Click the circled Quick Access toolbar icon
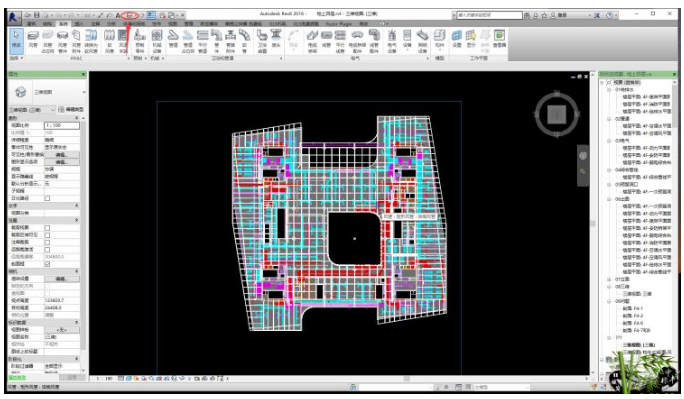Screen dimensions: 684x399 [130, 15]
